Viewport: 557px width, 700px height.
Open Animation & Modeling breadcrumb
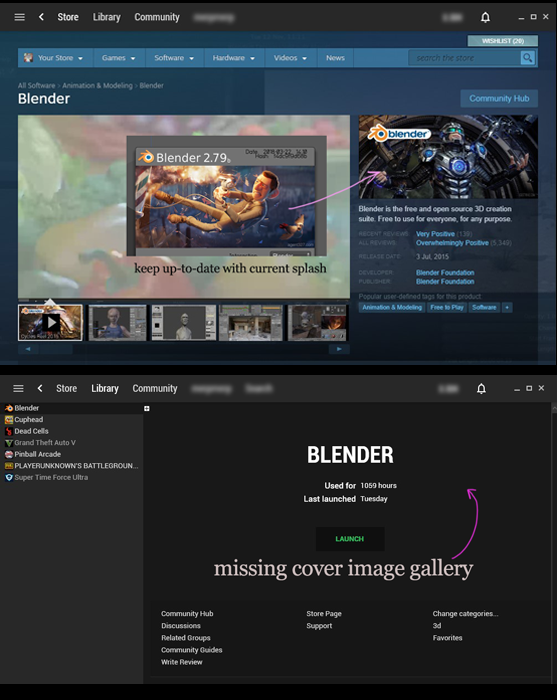point(97,85)
